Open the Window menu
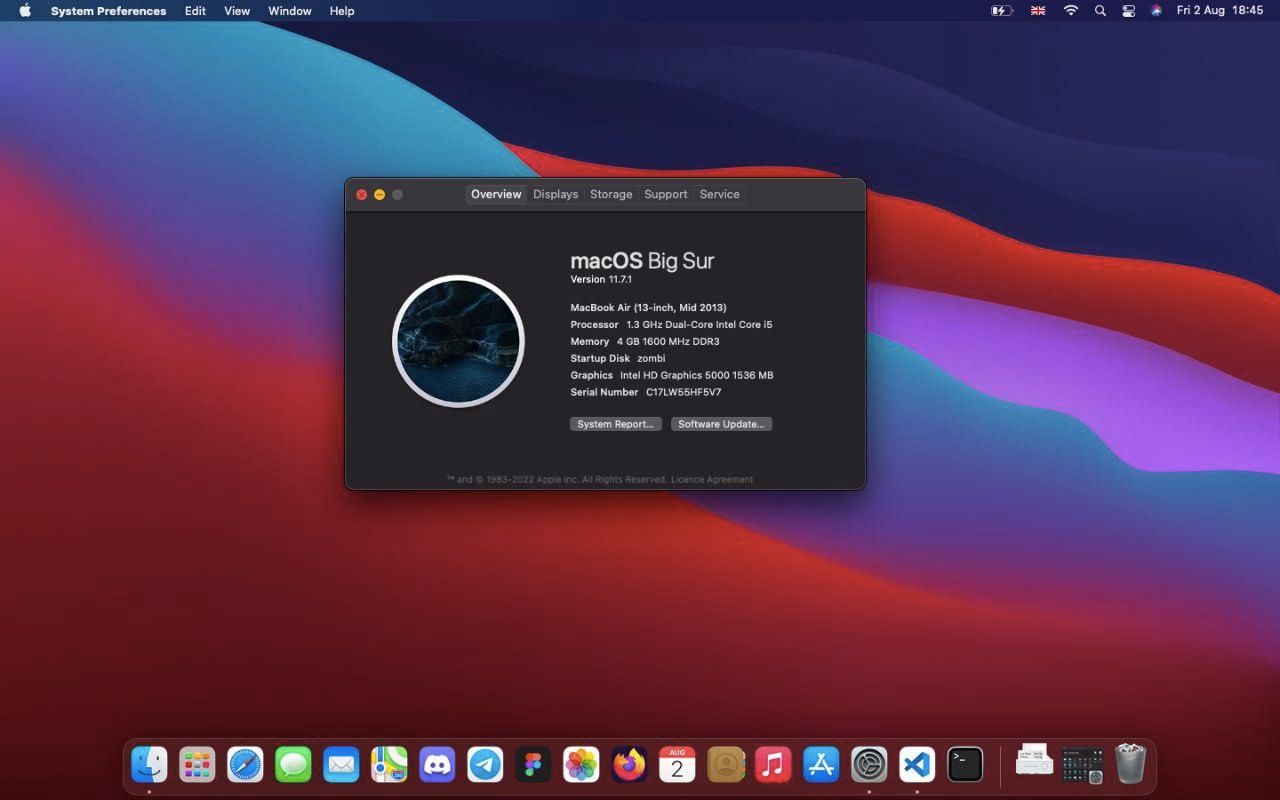Viewport: 1280px width, 800px height. coord(290,11)
